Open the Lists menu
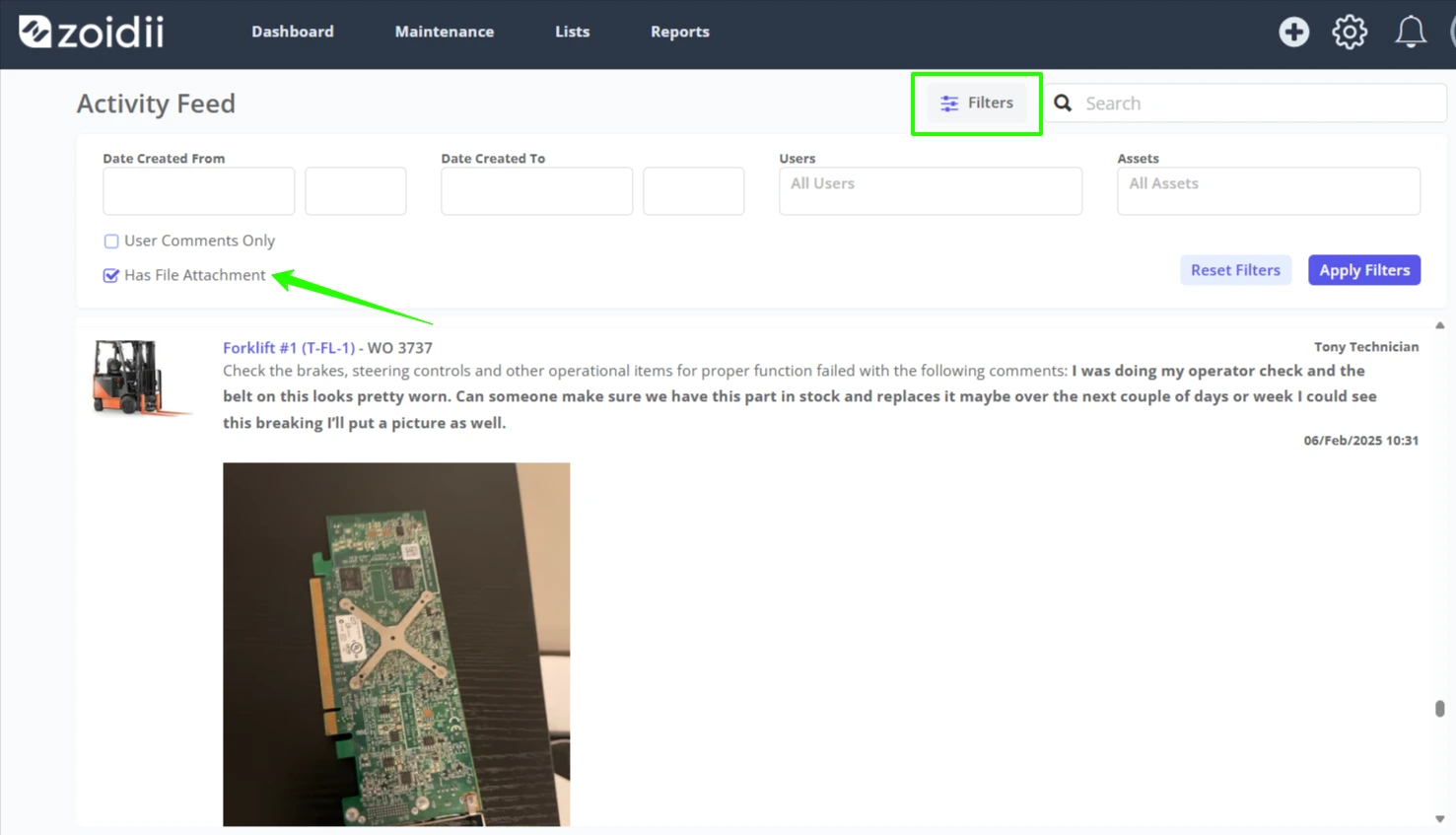This screenshot has height=835, width=1456. click(572, 32)
